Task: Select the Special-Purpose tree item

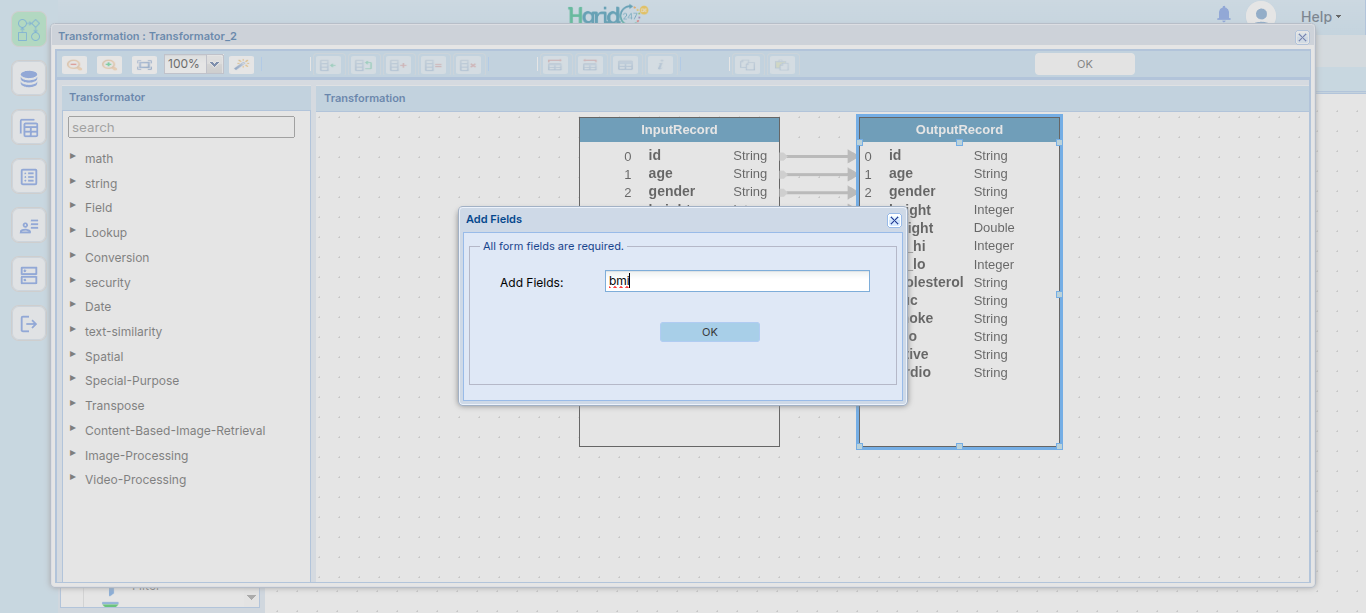Action: pos(132,380)
